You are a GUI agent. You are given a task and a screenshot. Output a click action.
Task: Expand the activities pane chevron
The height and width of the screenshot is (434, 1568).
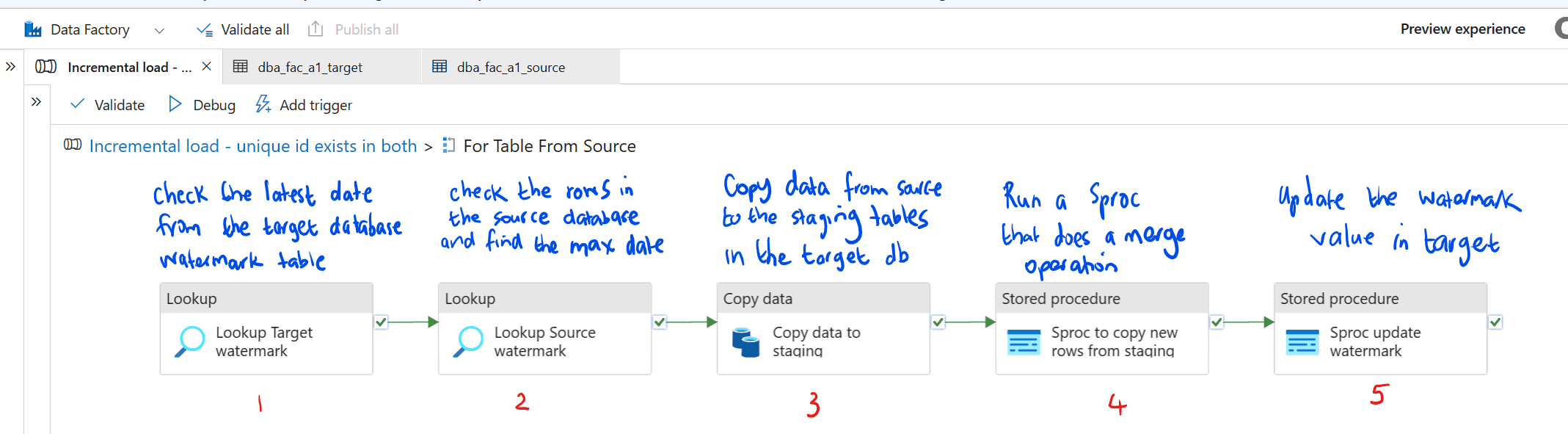(x=36, y=101)
